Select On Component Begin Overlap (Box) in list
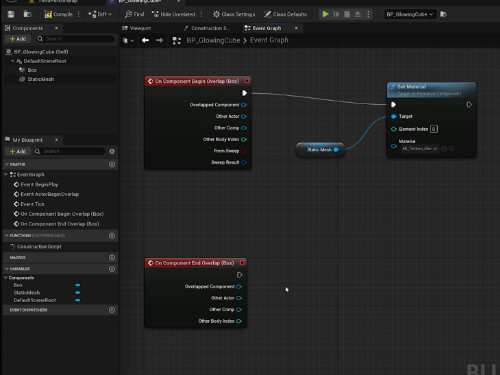The image size is (500, 375). 58,214
